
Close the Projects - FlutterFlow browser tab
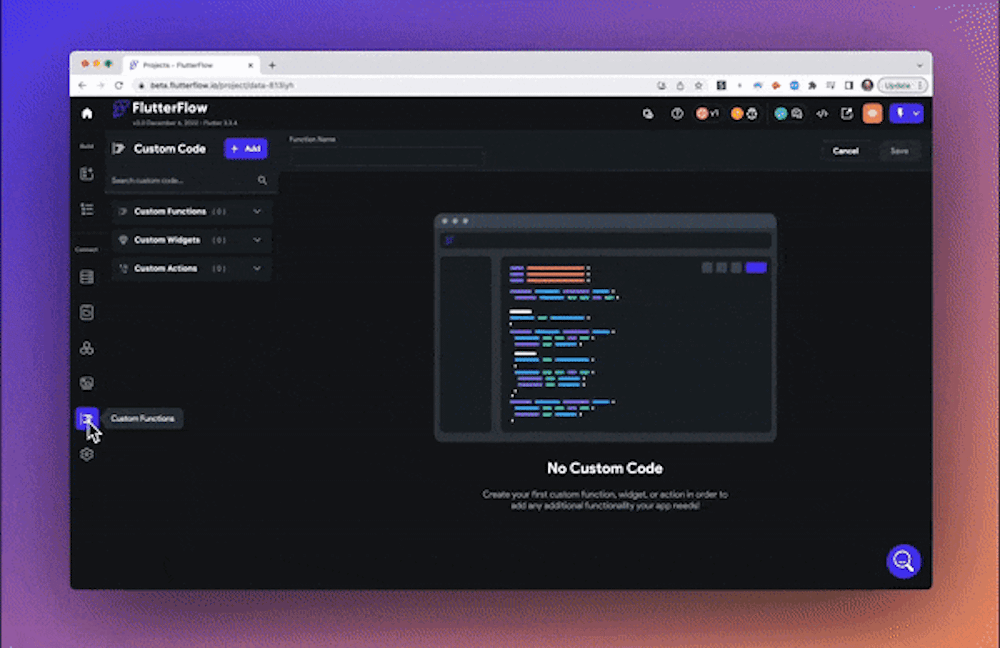[x=251, y=65]
